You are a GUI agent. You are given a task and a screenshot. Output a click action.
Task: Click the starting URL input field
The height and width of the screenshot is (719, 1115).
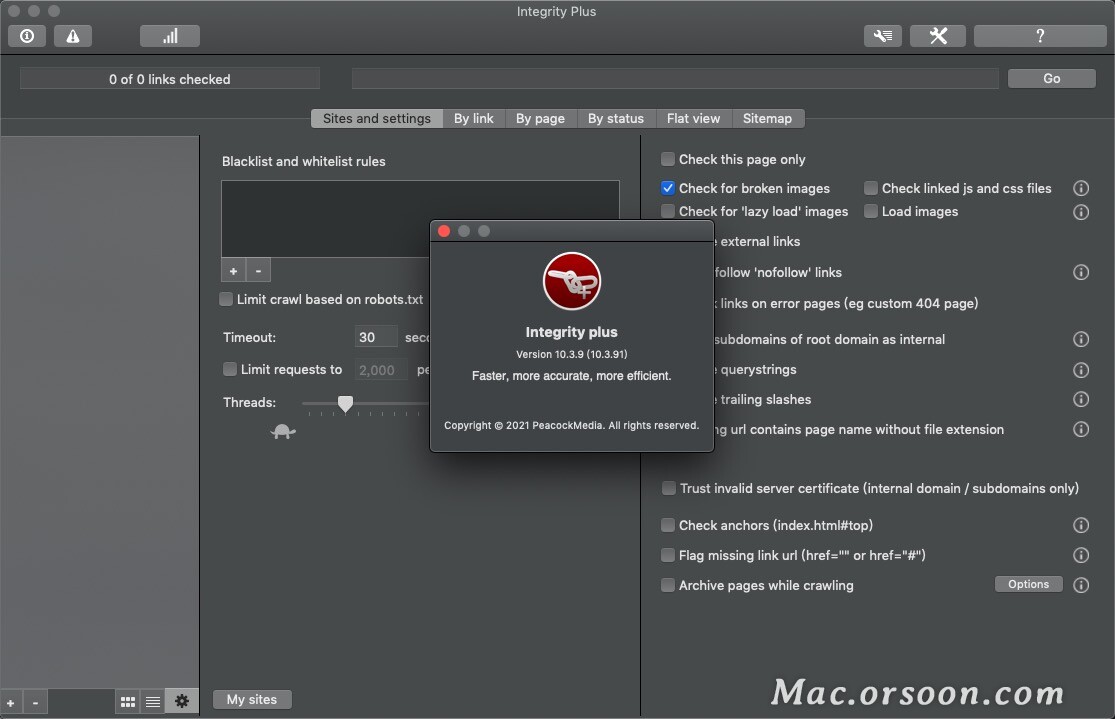[675, 79]
